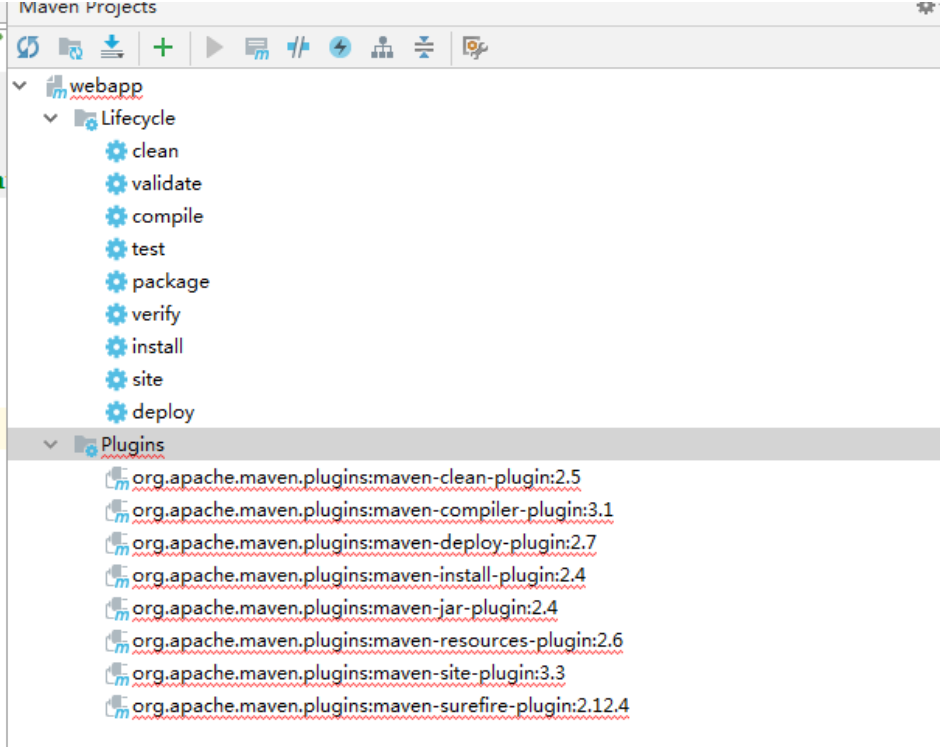Viewport: 949px width, 747px height.
Task: Click Collapse All icon in toolbar
Action: coord(424,47)
